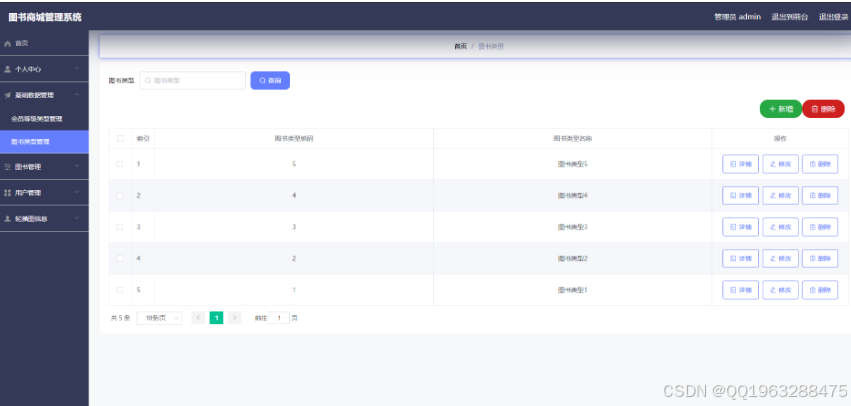The height and width of the screenshot is (406, 851).
Task: Click the 图书类型名称 column header
Action: point(573,138)
